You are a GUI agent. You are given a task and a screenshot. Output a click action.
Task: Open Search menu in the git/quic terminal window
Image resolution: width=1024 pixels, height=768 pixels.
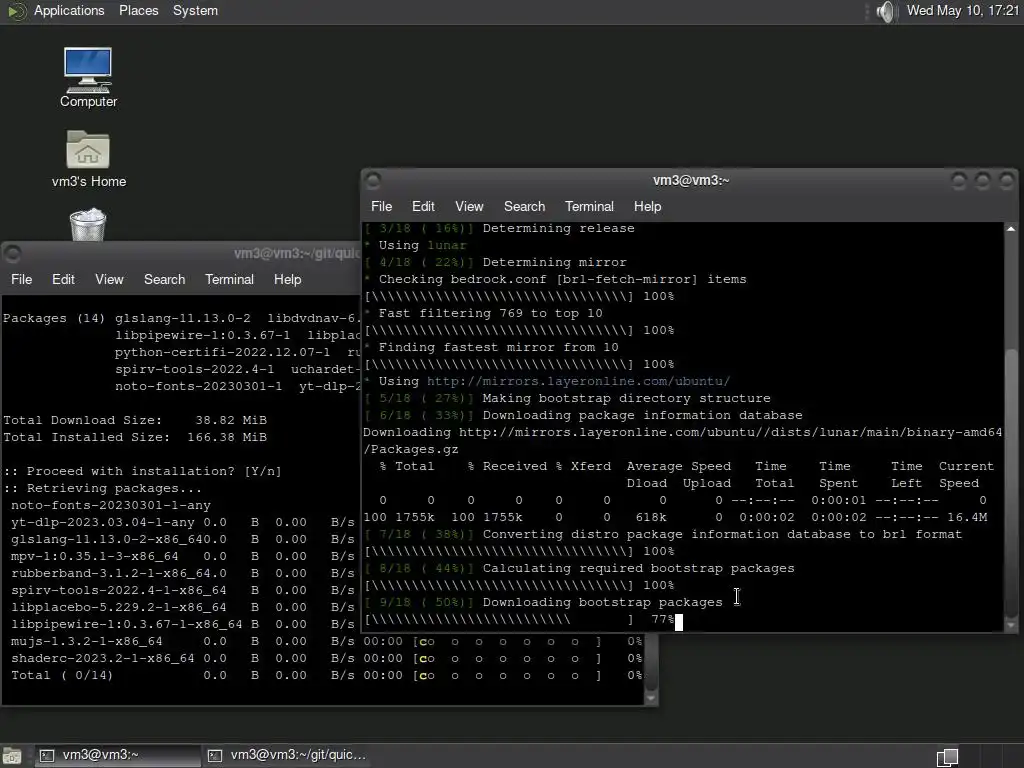(165, 280)
